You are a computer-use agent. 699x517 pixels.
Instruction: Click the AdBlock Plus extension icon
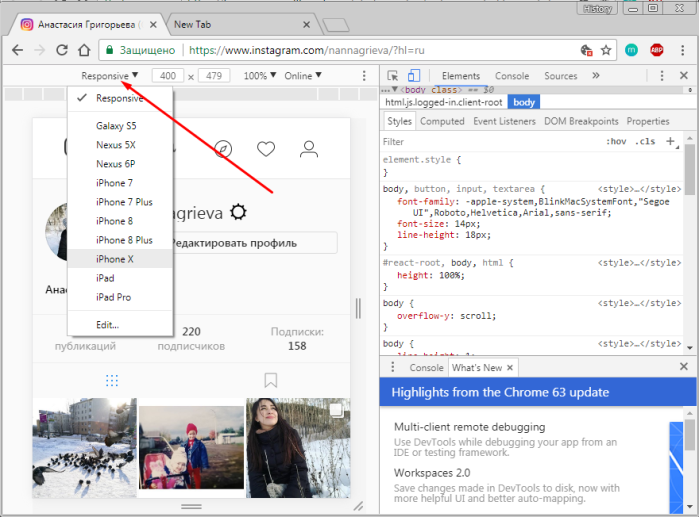[x=657, y=50]
